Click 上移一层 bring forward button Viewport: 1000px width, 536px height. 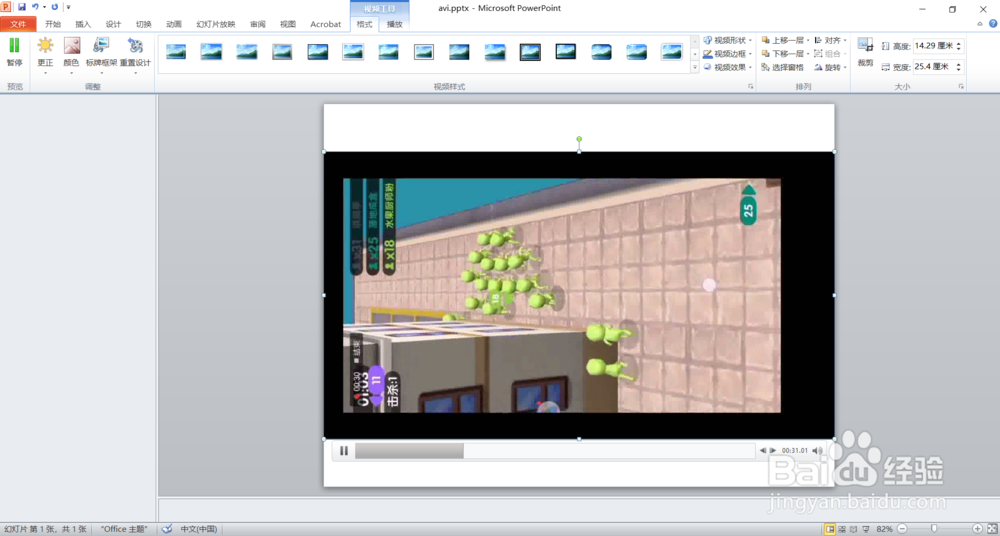point(783,40)
